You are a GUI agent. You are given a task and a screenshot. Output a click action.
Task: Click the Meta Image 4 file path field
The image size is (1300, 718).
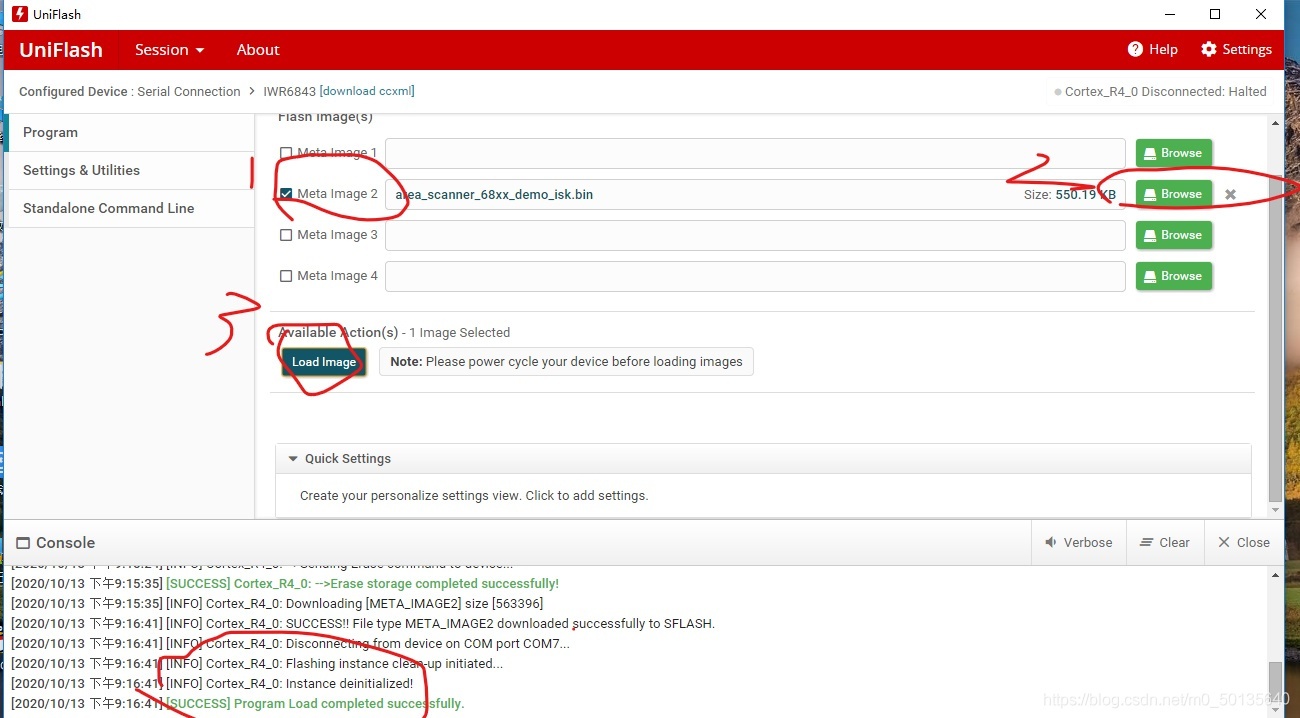coord(755,276)
